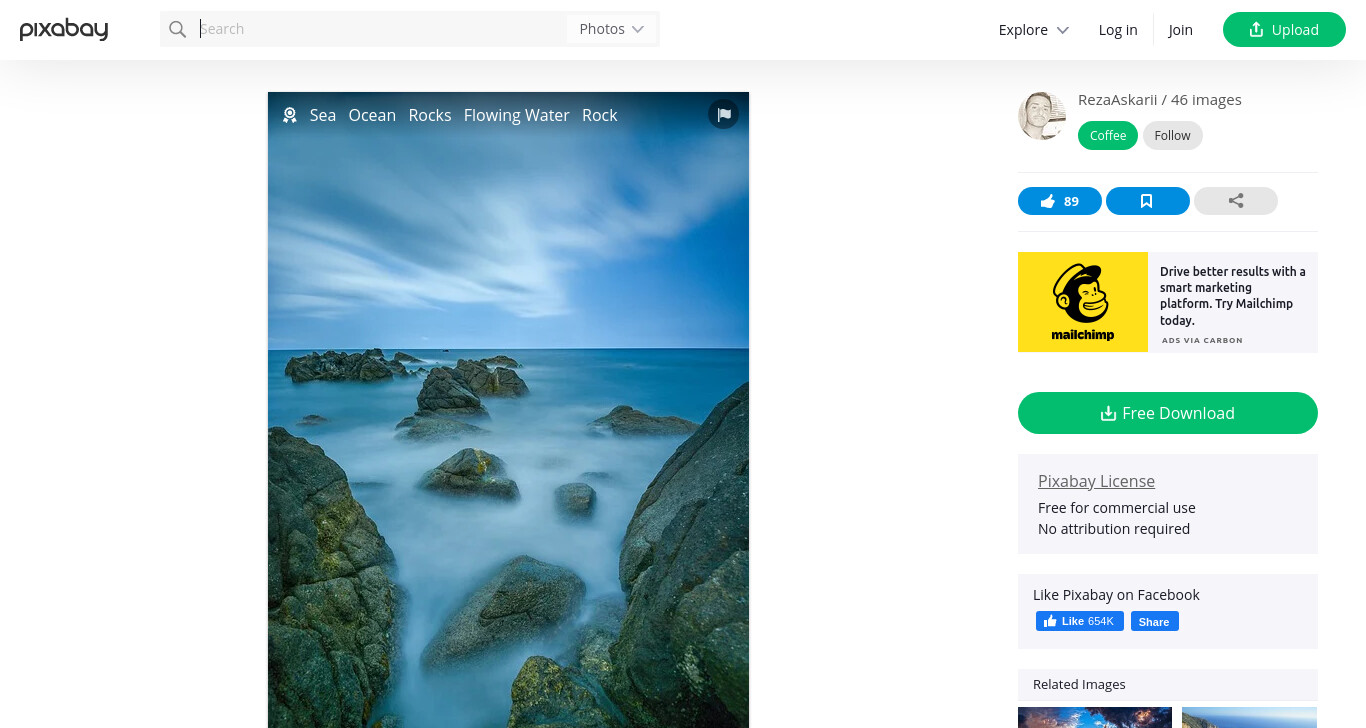The width and height of the screenshot is (1366, 728).
Task: Open the Sea tag
Action: click(x=323, y=115)
